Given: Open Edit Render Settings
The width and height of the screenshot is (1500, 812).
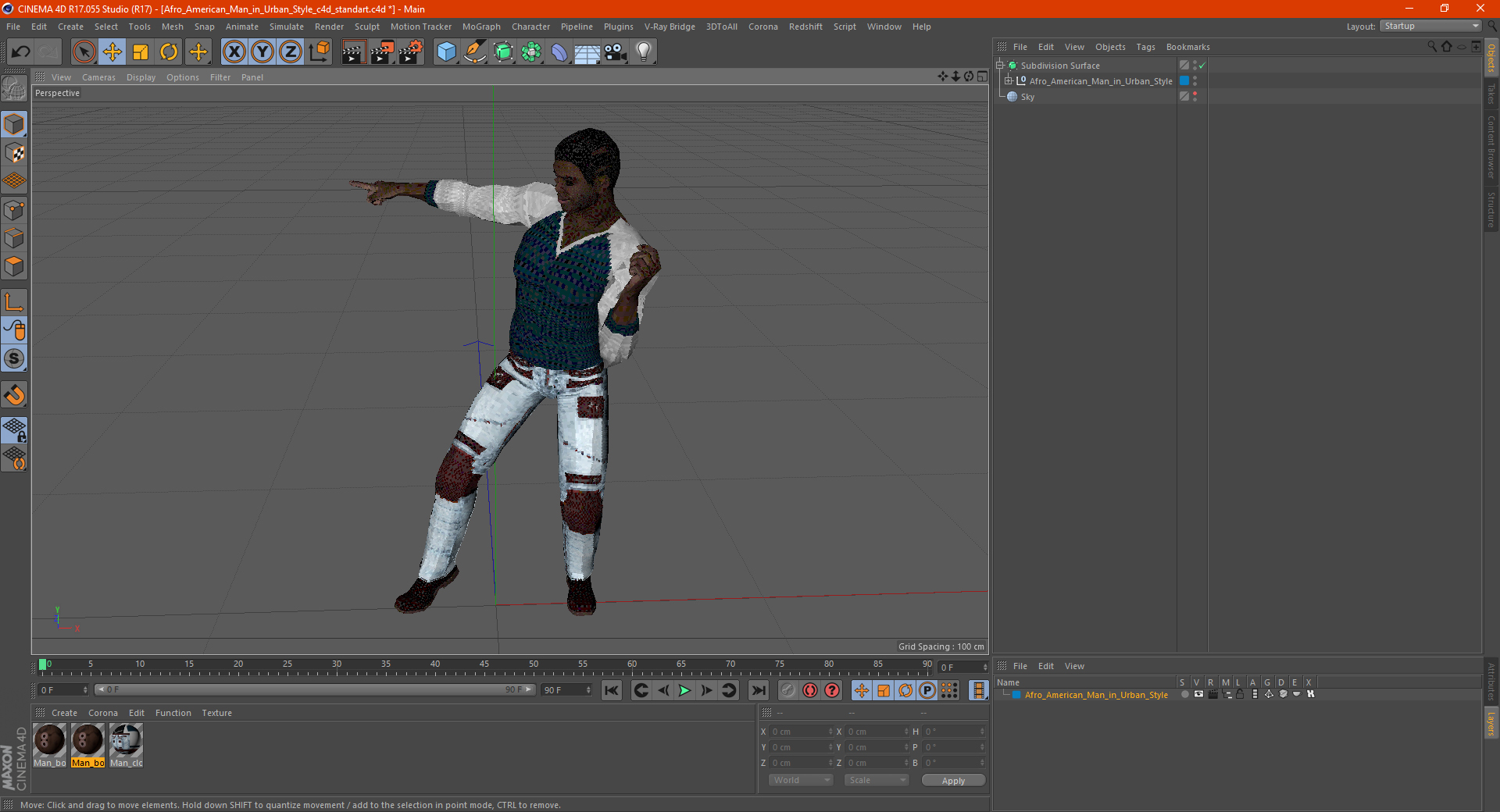Looking at the screenshot, I should pos(411,52).
